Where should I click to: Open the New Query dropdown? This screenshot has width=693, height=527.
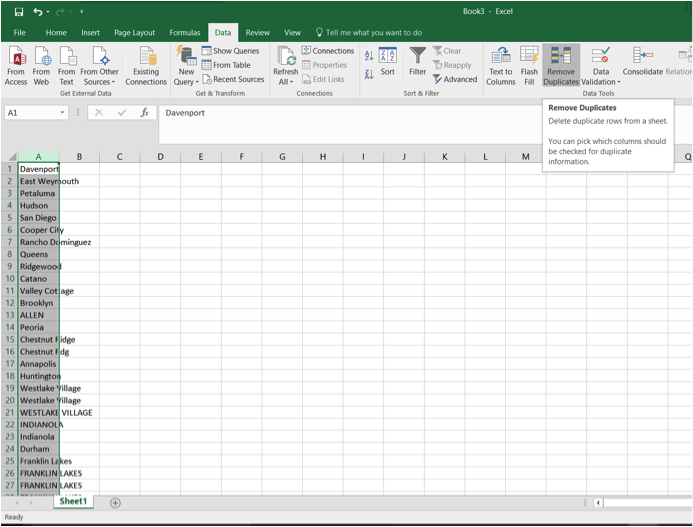[x=186, y=66]
